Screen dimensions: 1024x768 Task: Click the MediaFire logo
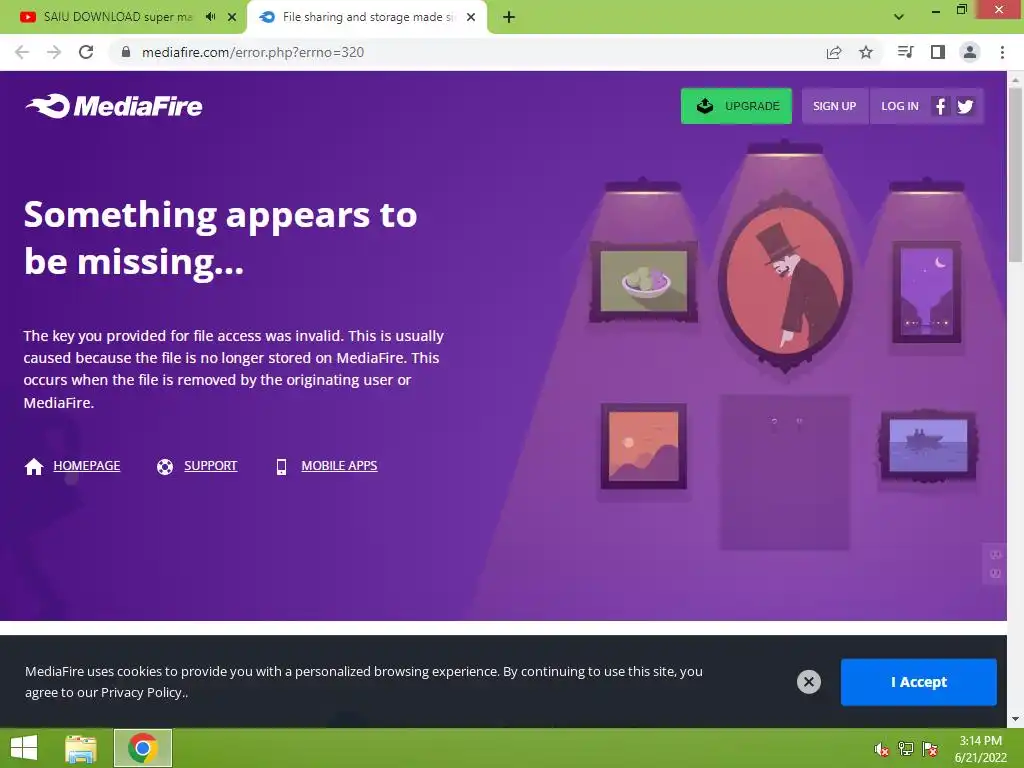pyautogui.click(x=114, y=106)
